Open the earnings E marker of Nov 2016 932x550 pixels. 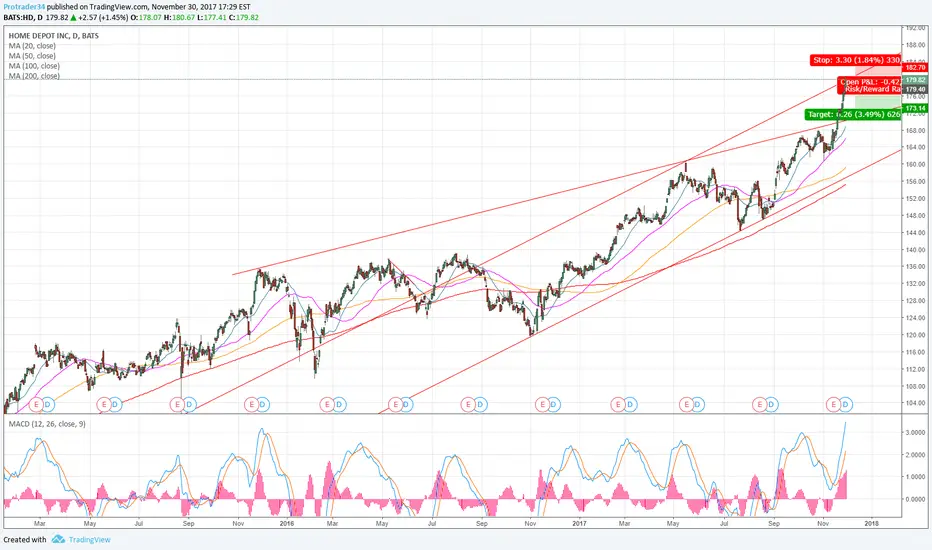pos(541,405)
